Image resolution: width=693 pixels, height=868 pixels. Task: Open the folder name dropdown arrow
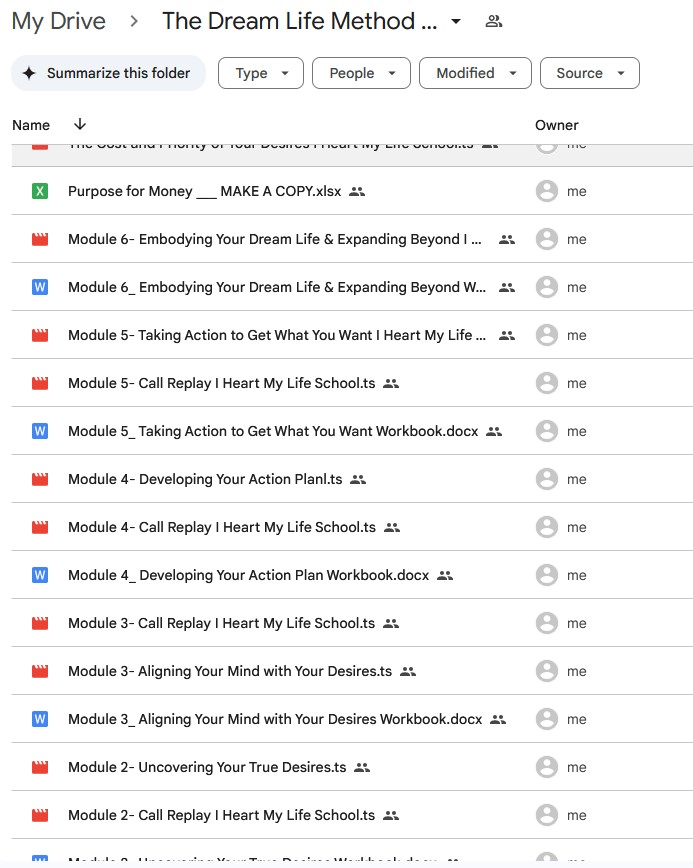coord(457,21)
